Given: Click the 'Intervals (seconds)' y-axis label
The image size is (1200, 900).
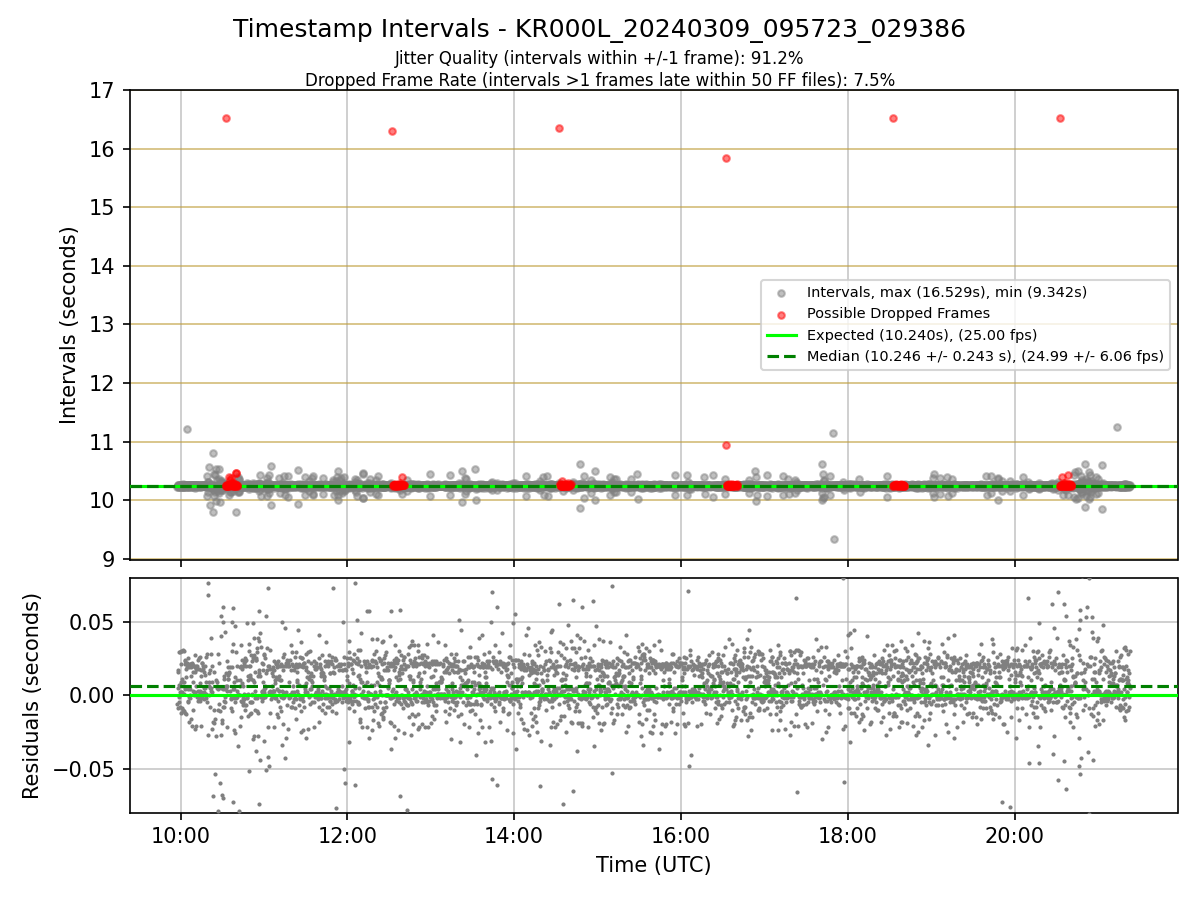Looking at the screenshot, I should (69, 325).
